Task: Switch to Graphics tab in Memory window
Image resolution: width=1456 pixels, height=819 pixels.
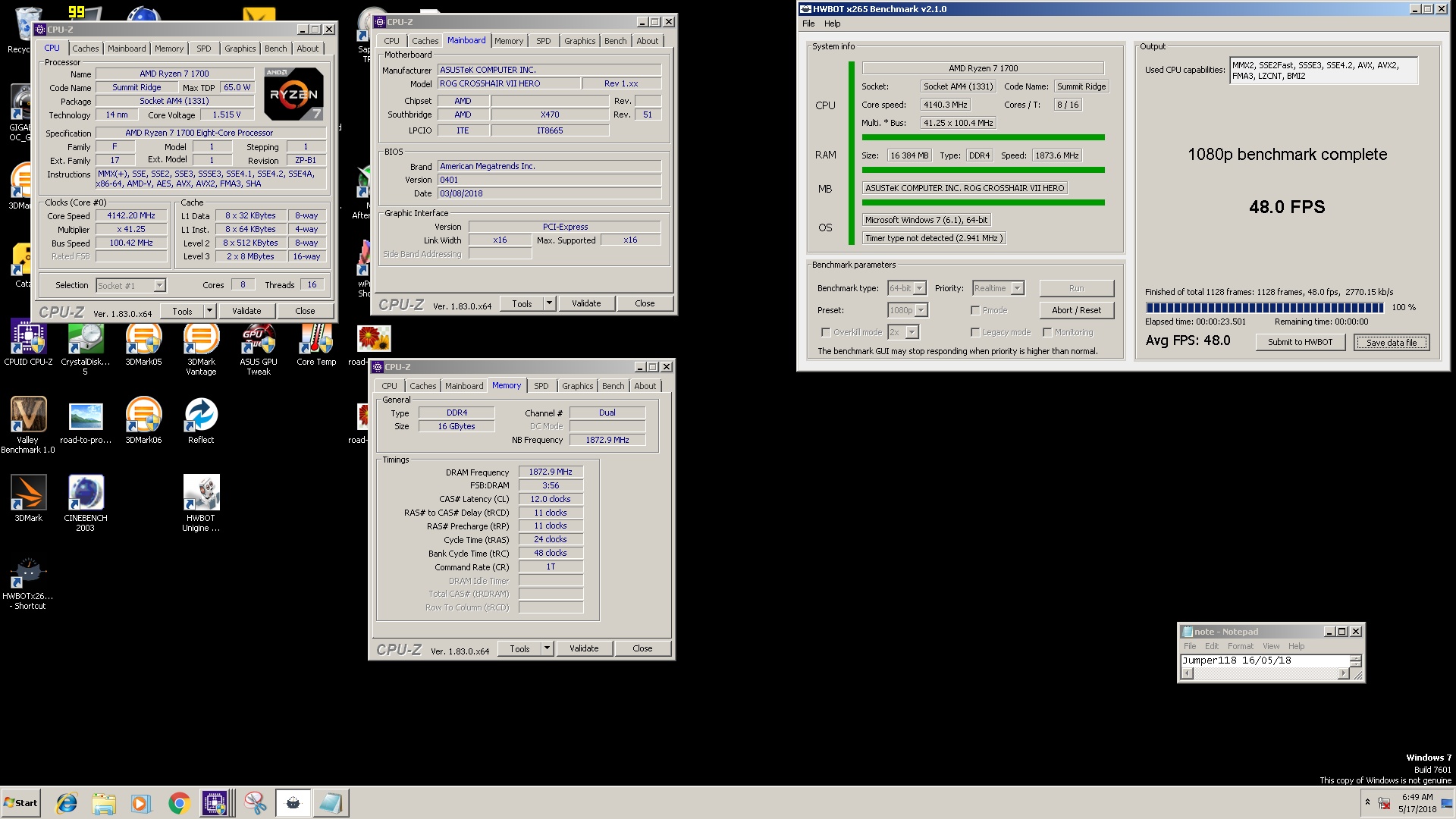Action: (x=577, y=386)
